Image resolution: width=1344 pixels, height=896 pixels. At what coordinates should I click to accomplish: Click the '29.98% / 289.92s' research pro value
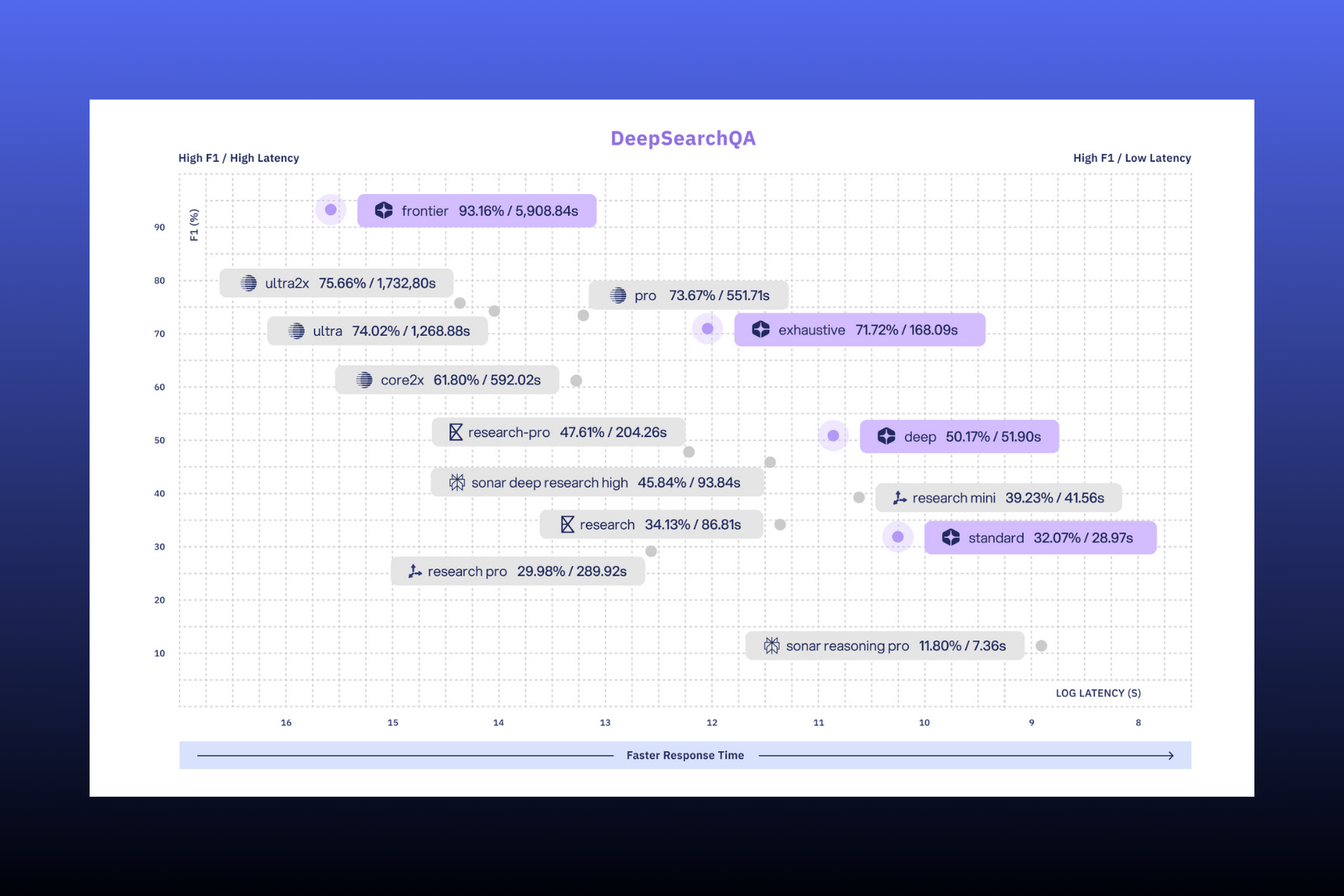coord(572,571)
